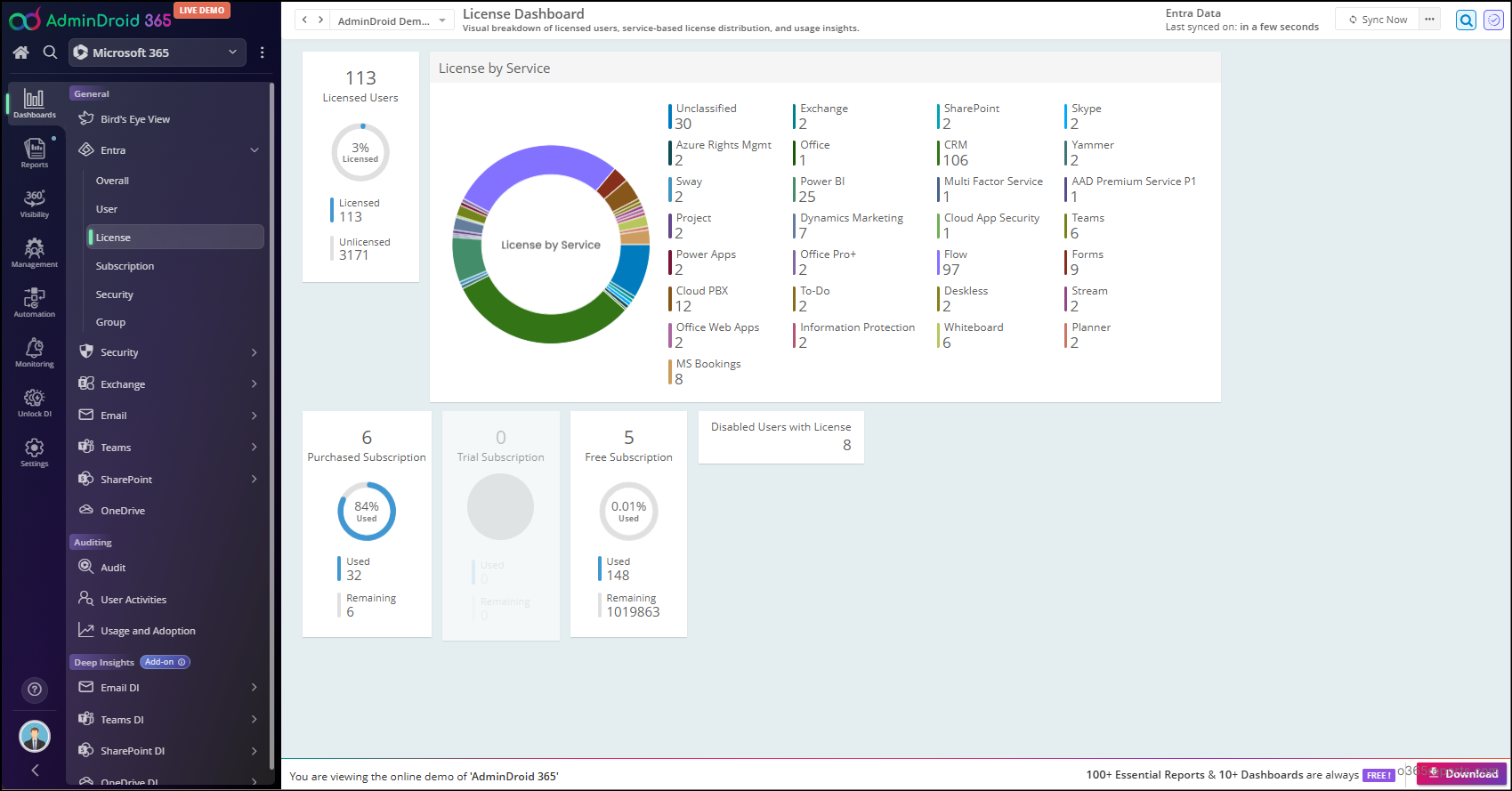Image resolution: width=1512 pixels, height=791 pixels.
Task: Open the Automation rail icon
Action: [35, 303]
